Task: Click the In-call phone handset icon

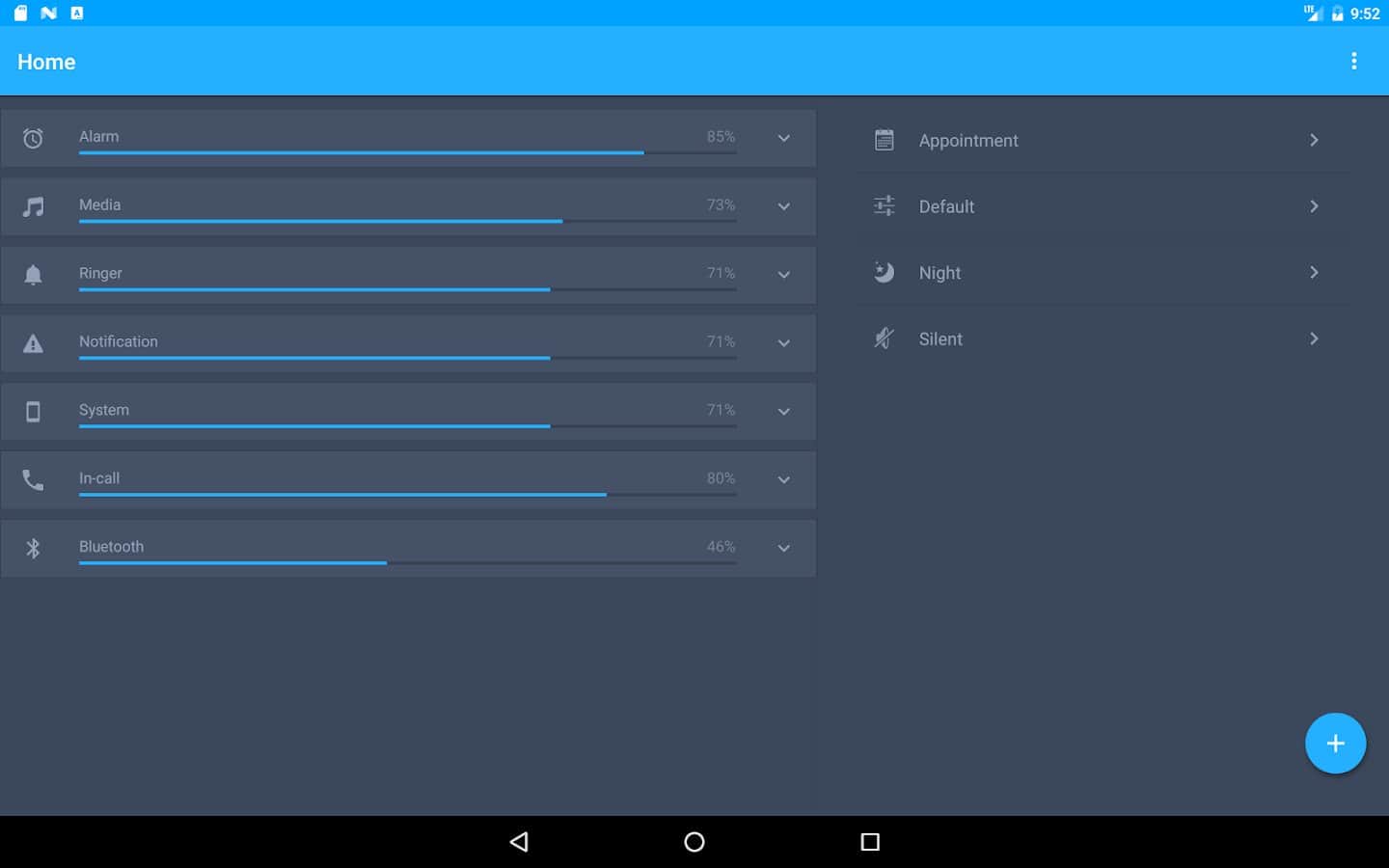Action: 33,480
